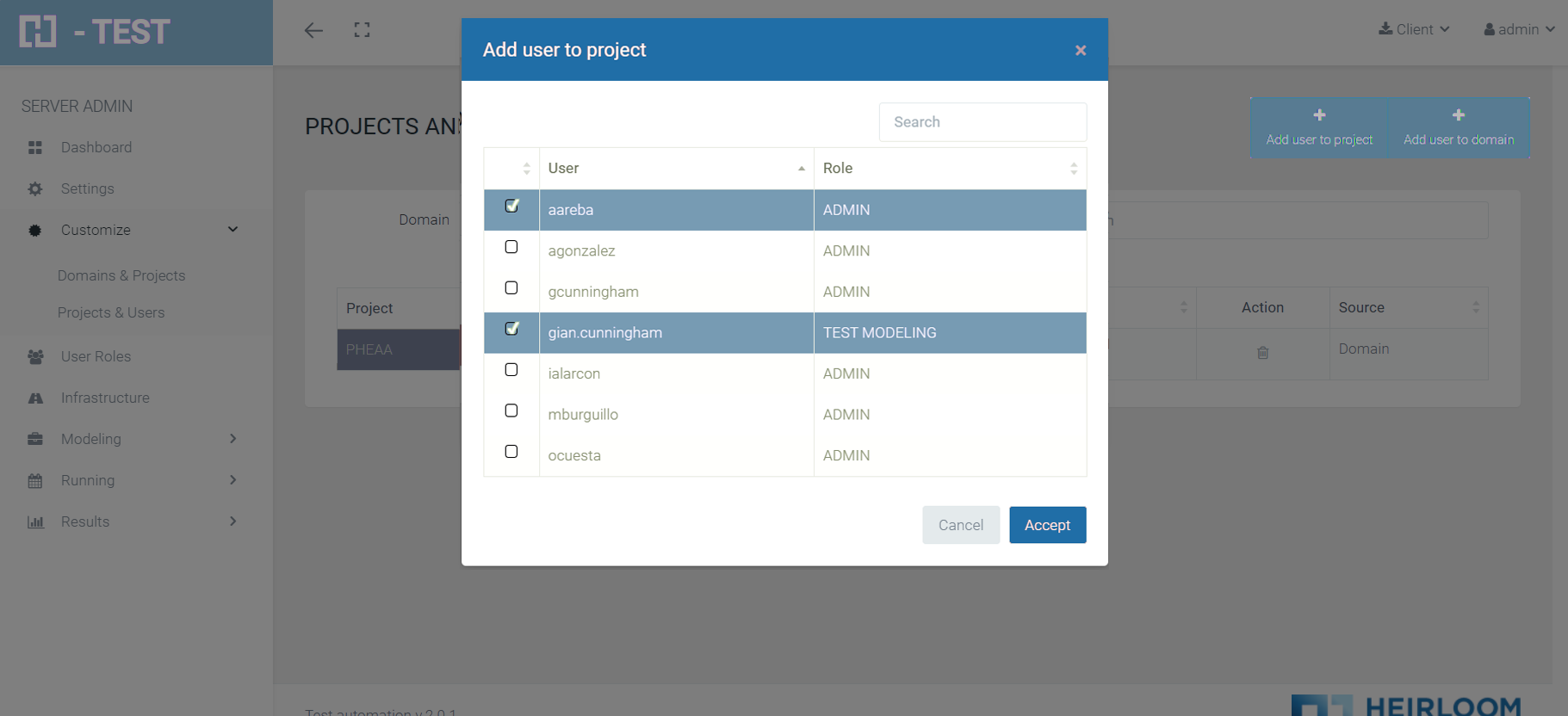Viewport: 1568px width, 716px height.
Task: Uncheck the aareba user checkbox
Action: 511,207
